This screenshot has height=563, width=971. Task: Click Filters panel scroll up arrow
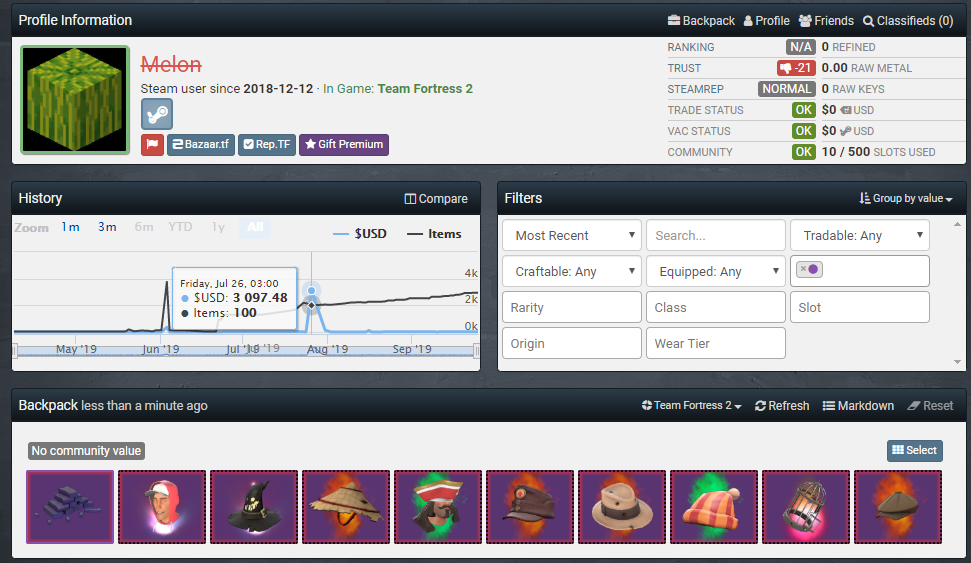coord(957,224)
